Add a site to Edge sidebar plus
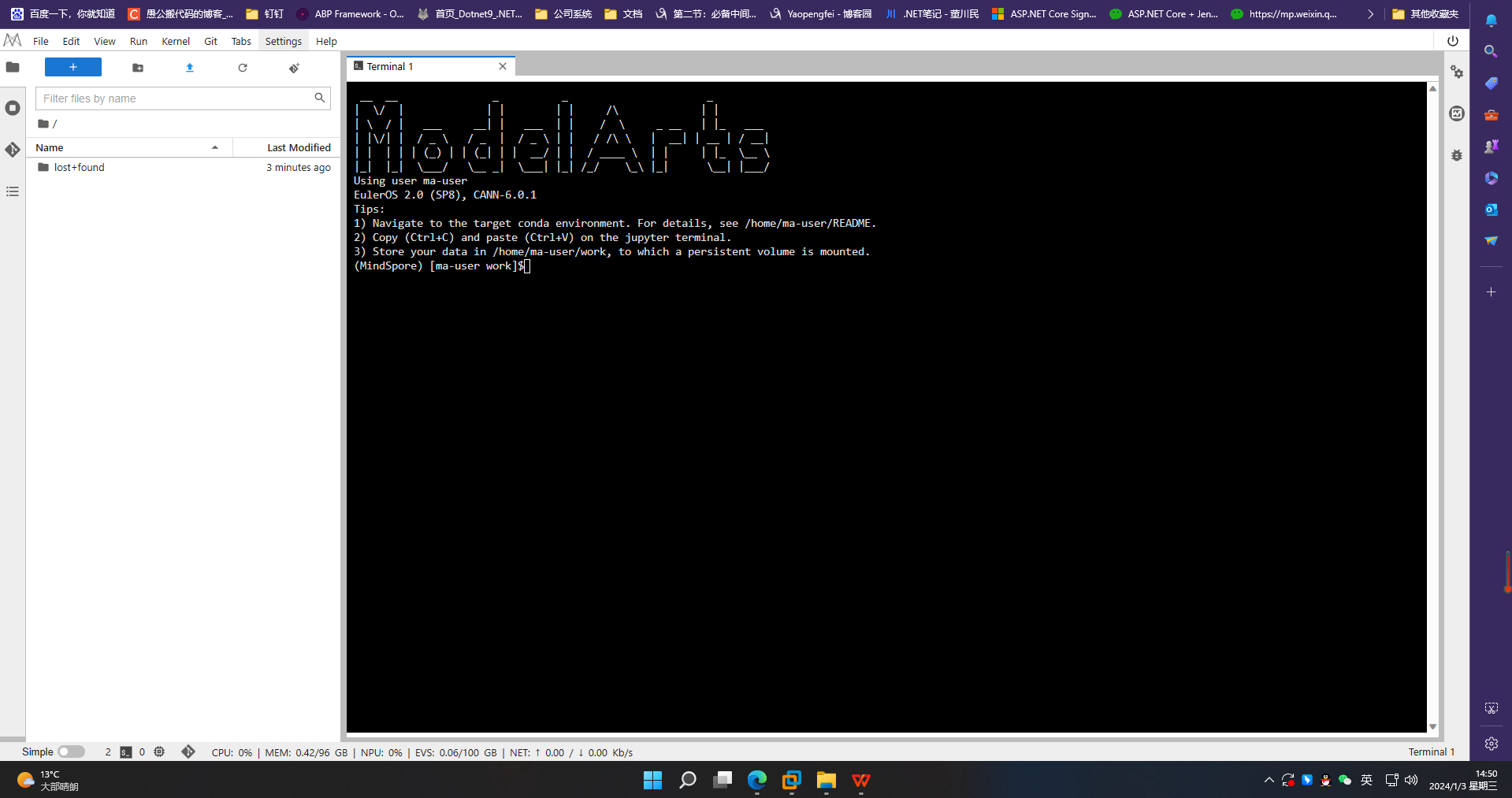The width and height of the screenshot is (1512, 798). coord(1491,291)
